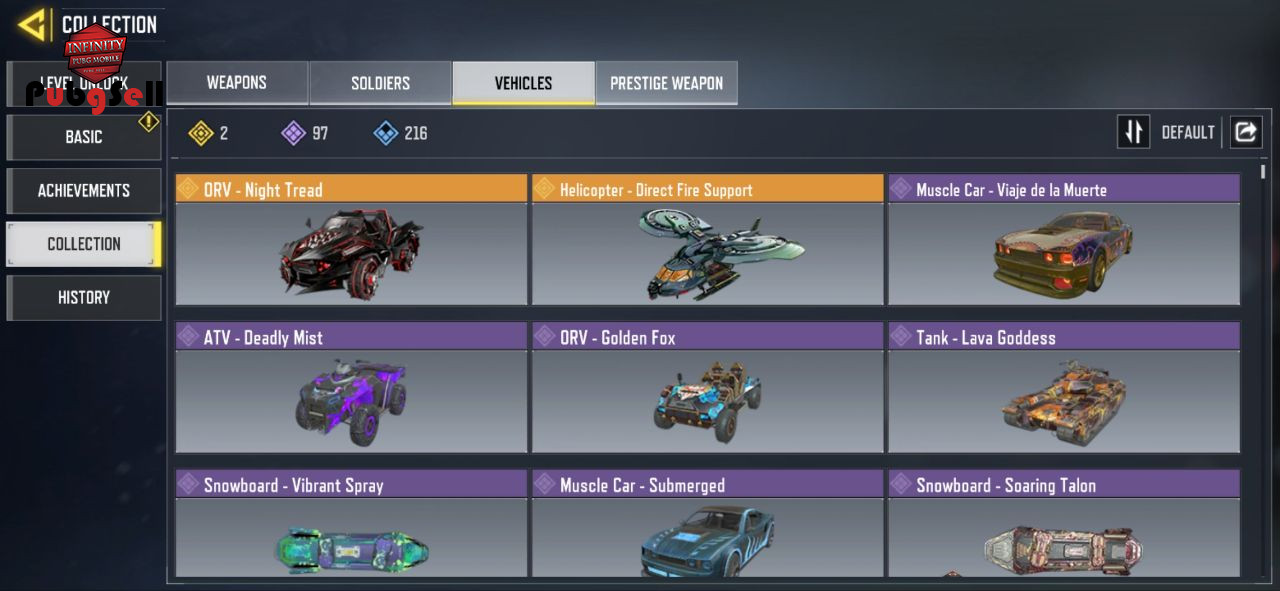The height and width of the screenshot is (591, 1280).
Task: Open the DEFAULT sorting dropdown
Action: click(1188, 132)
